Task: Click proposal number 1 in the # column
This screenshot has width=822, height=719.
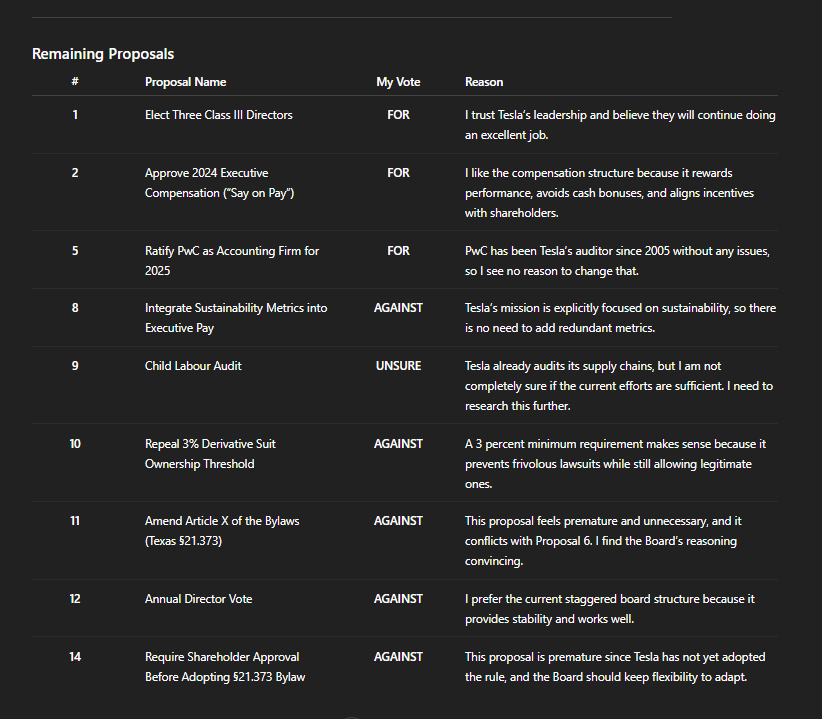Action: 75,115
